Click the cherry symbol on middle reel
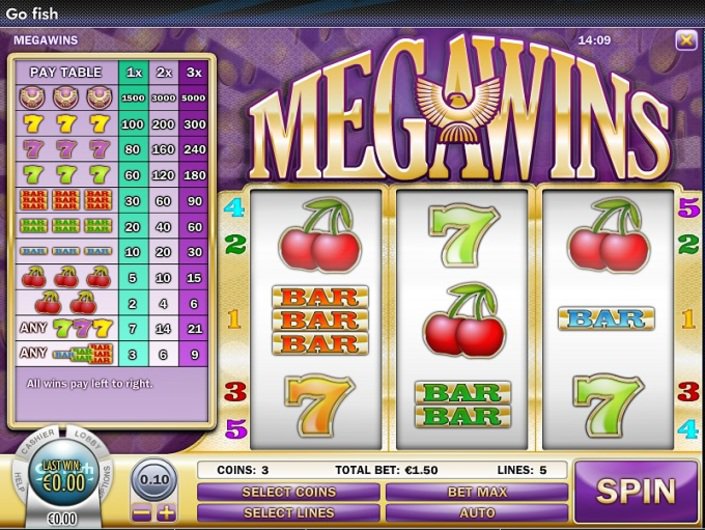This screenshot has width=705, height=530. point(464,320)
